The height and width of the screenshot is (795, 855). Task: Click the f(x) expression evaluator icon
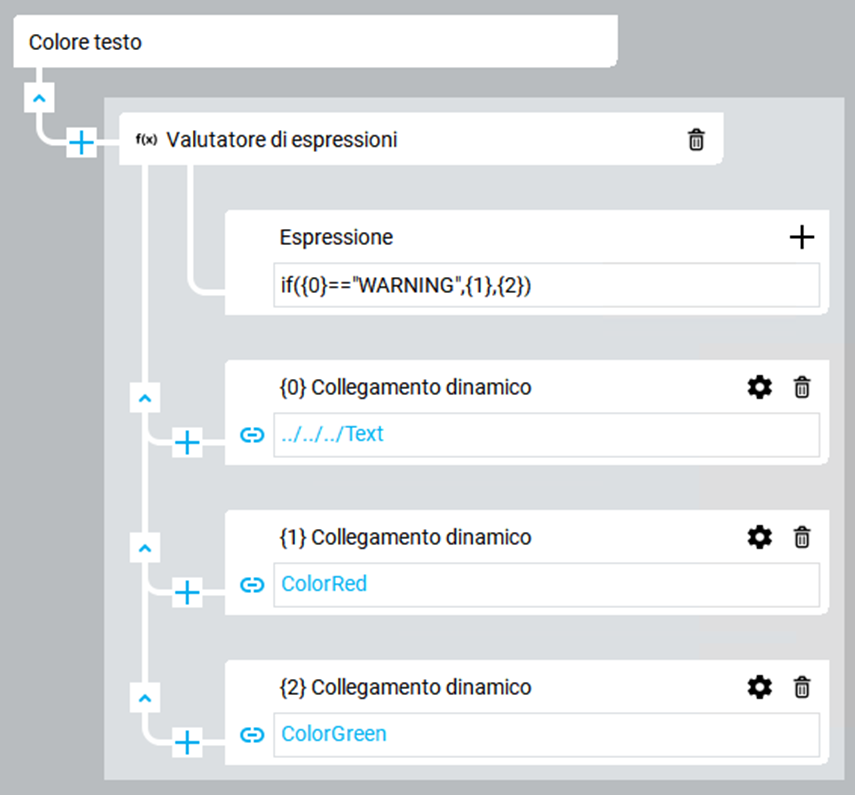(146, 140)
